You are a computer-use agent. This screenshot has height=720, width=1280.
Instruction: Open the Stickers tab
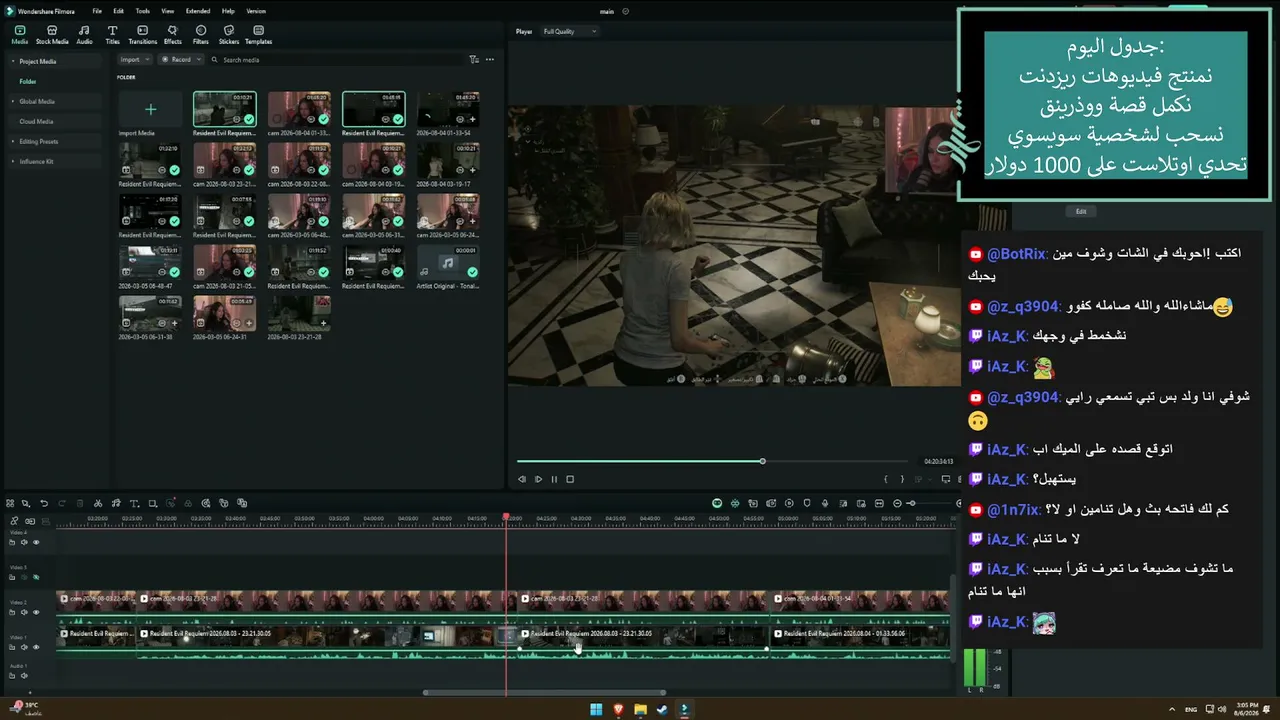[x=229, y=35]
